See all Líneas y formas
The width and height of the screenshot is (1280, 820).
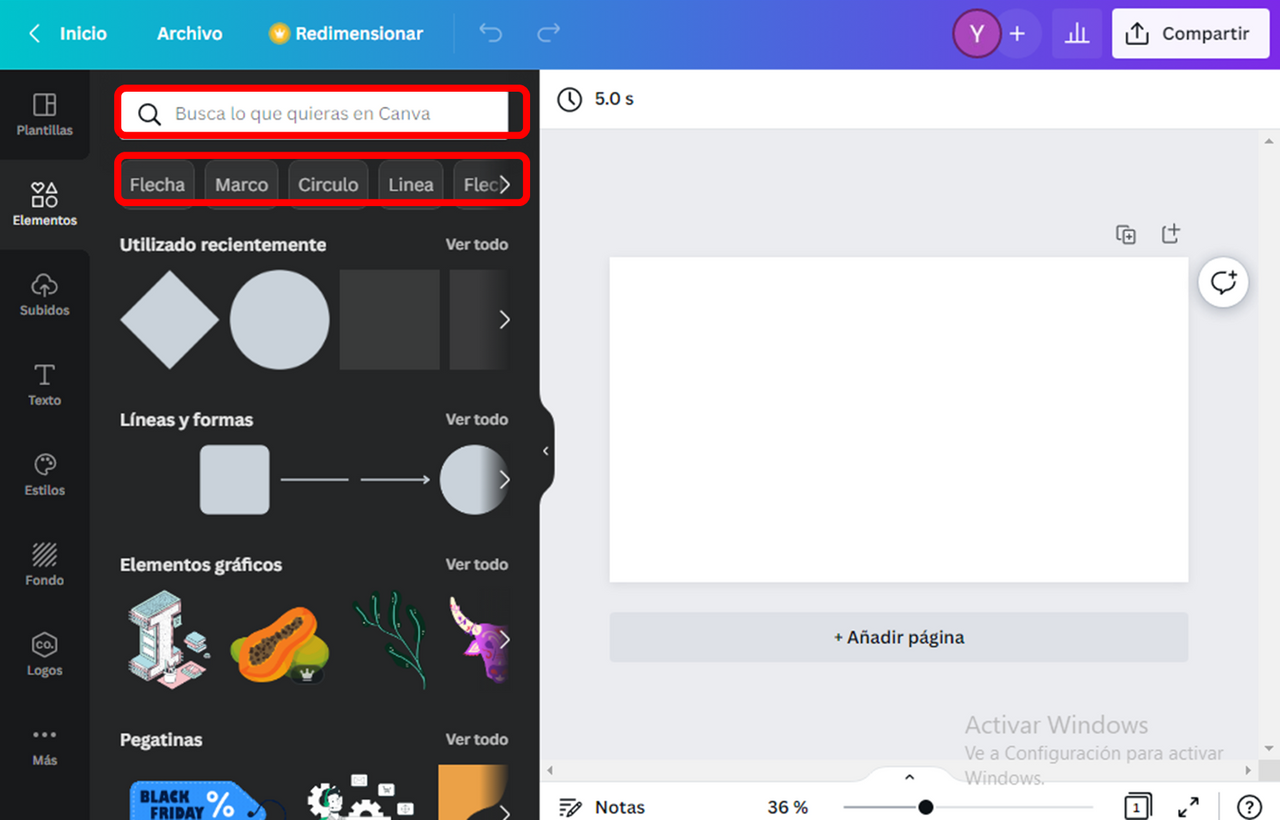(x=477, y=419)
